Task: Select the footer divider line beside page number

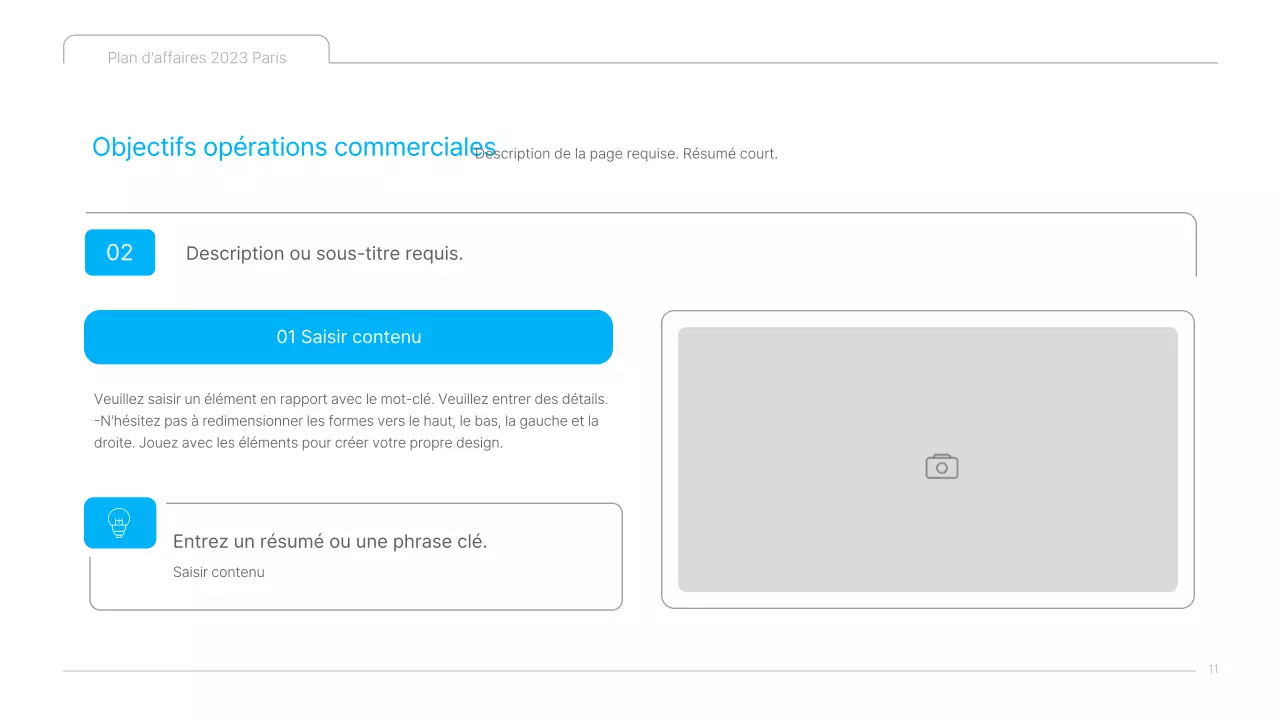Action: coord(628,671)
